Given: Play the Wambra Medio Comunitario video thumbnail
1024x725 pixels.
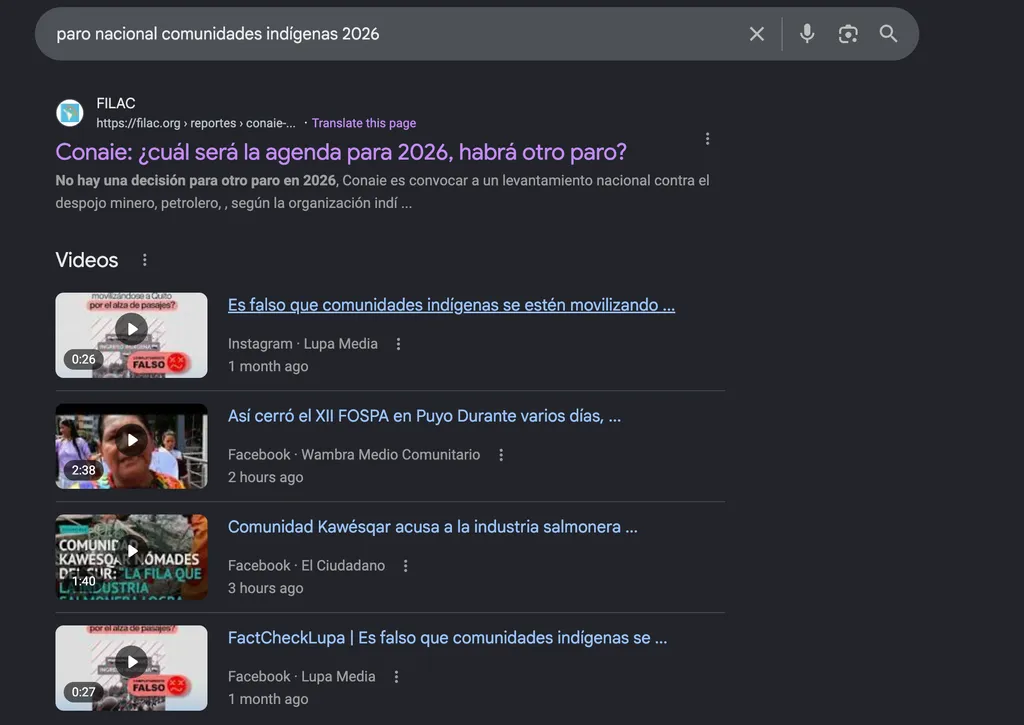Looking at the screenshot, I should coord(131,446).
